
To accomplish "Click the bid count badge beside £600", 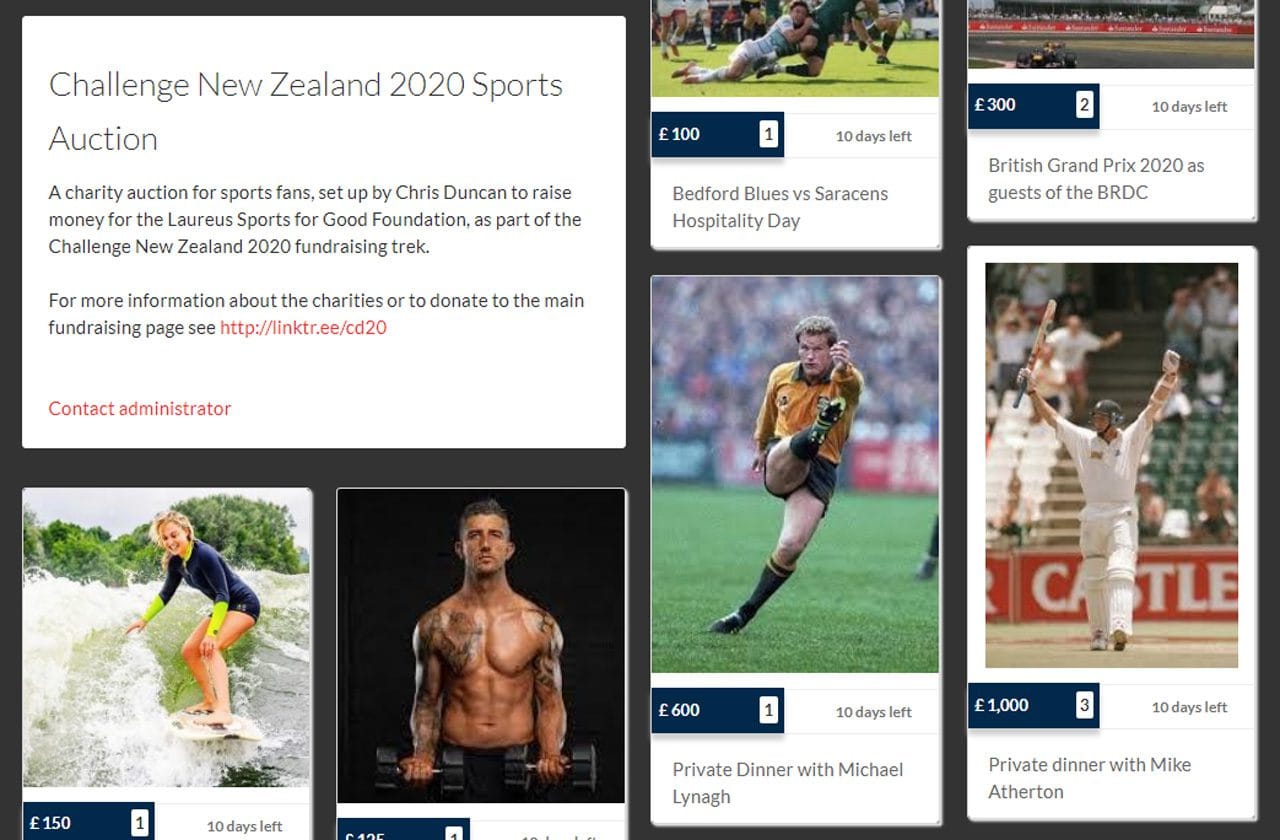I will click(x=768, y=710).
